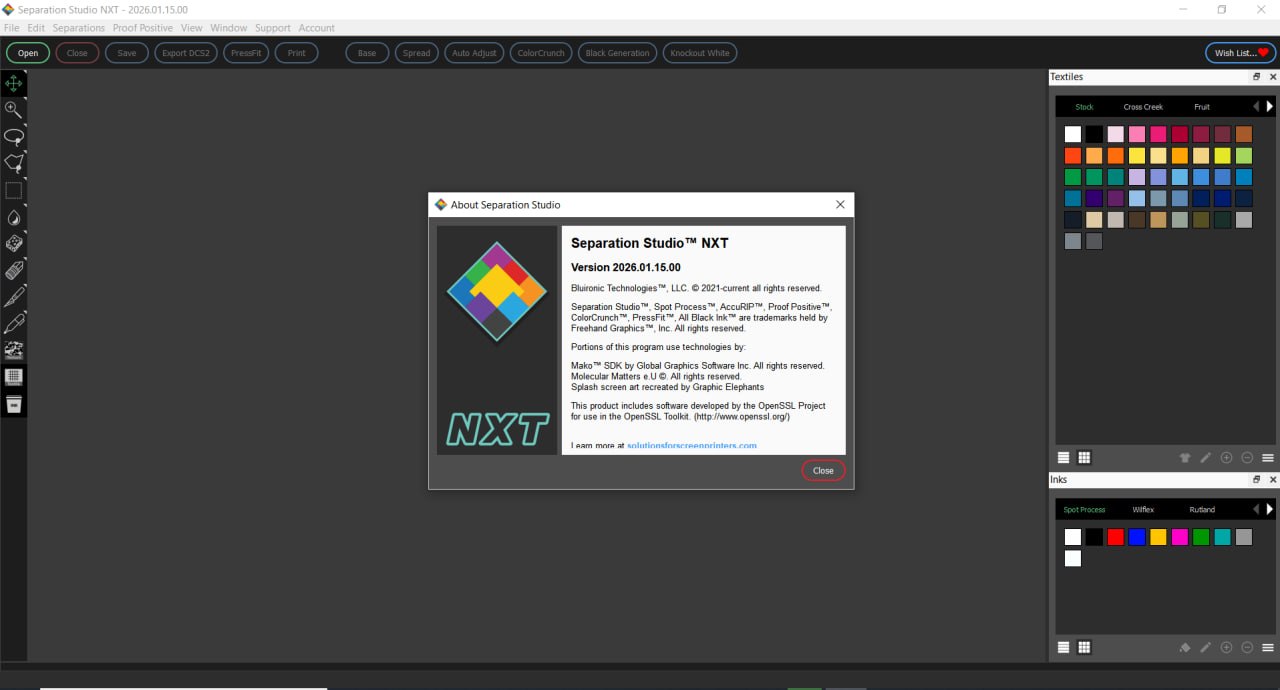1280x690 pixels.
Task: Click the PressFit toolbar button
Action: coord(246,53)
